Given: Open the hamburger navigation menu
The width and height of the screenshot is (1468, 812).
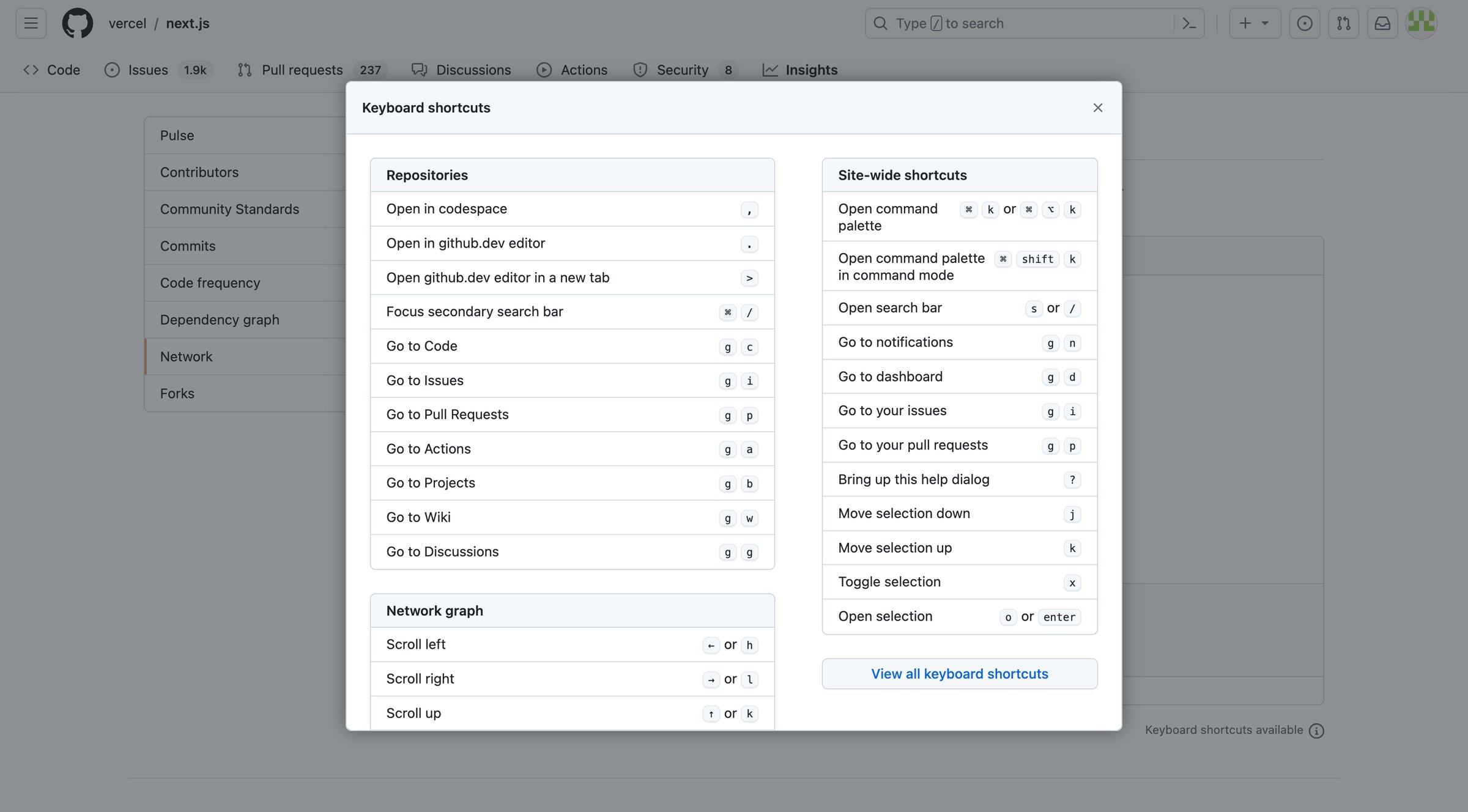Looking at the screenshot, I should pos(31,23).
